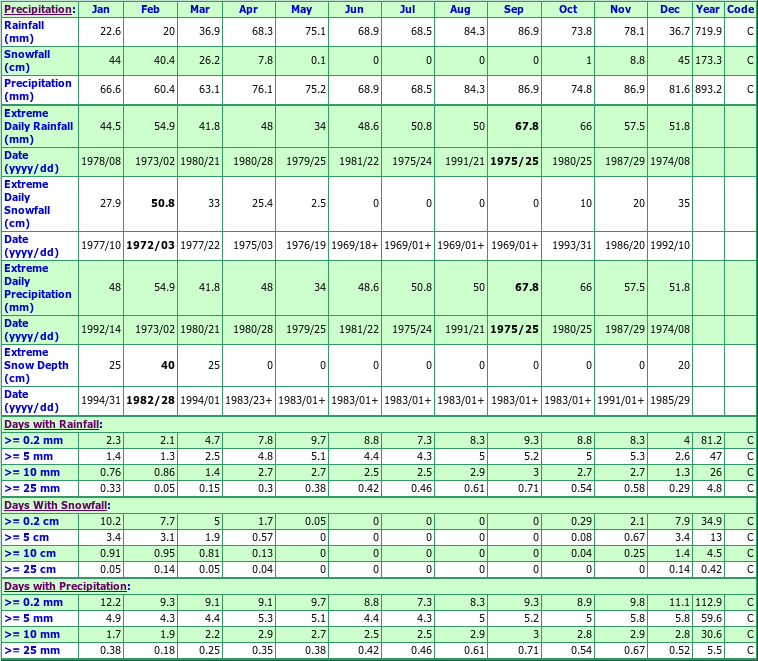Select the Dec column header

coord(670,9)
